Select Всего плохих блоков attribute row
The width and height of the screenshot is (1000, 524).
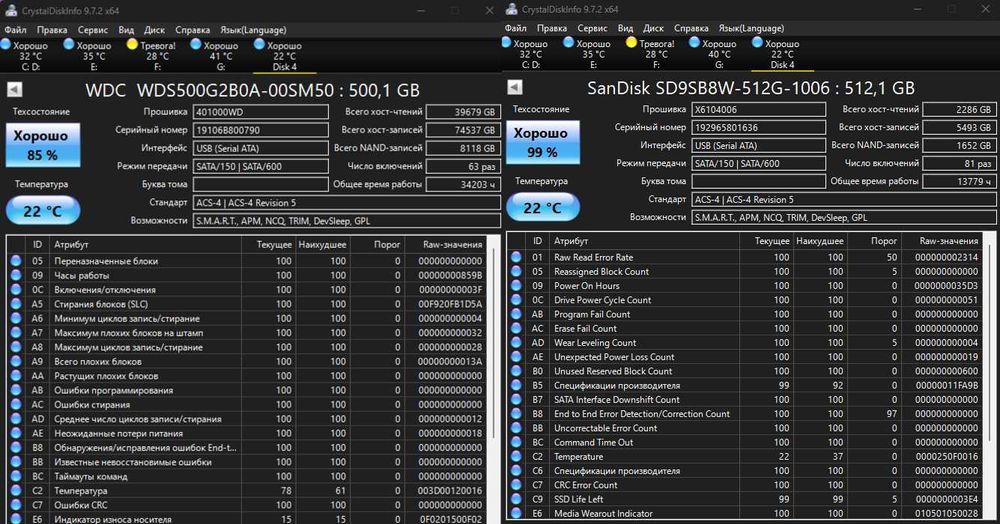click(246, 361)
